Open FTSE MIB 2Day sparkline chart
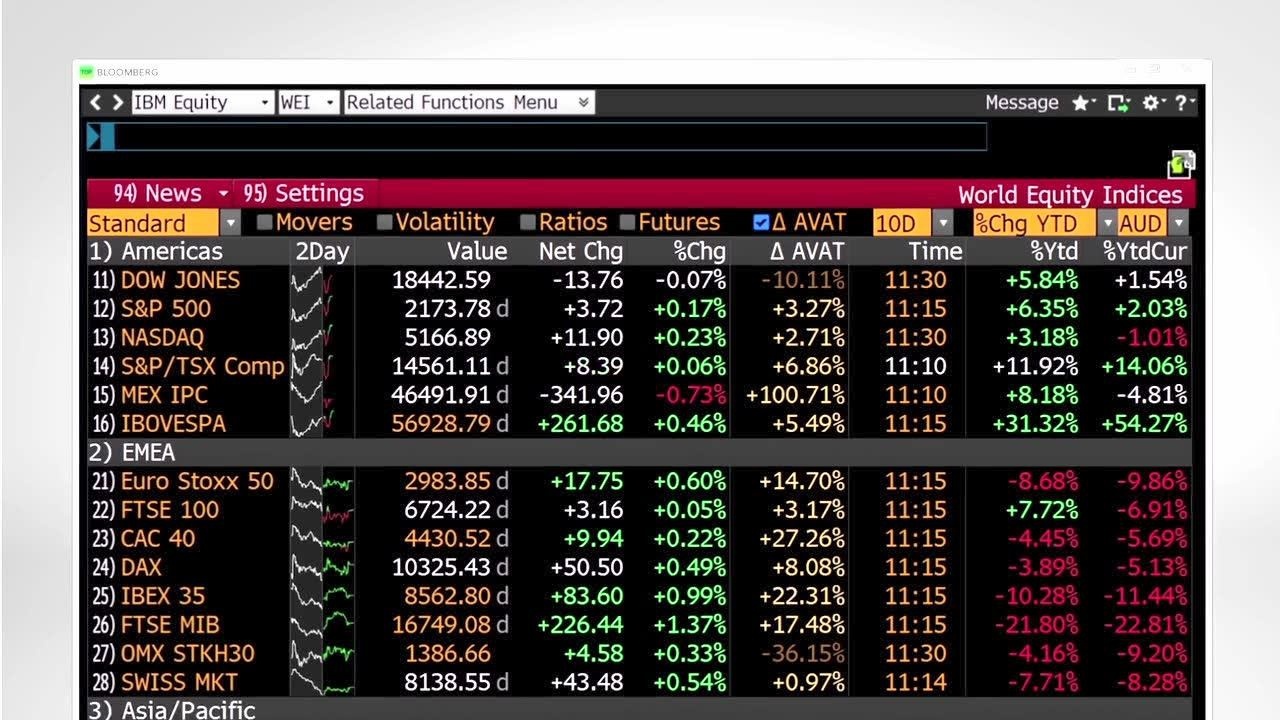This screenshot has height=720, width=1280. pyautogui.click(x=322, y=625)
